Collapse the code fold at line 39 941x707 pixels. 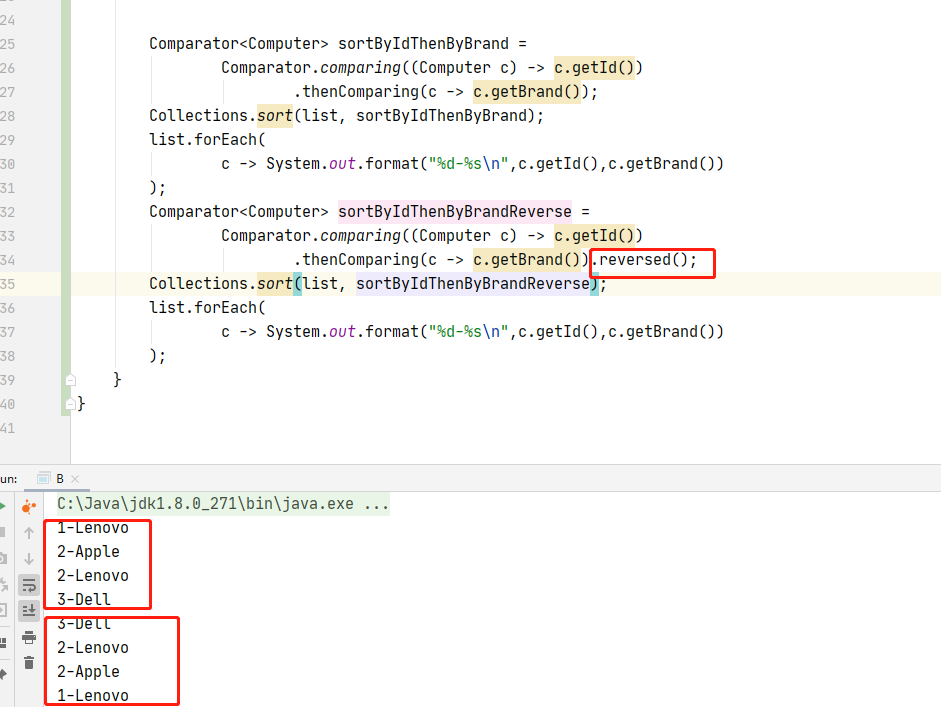[x=70, y=380]
